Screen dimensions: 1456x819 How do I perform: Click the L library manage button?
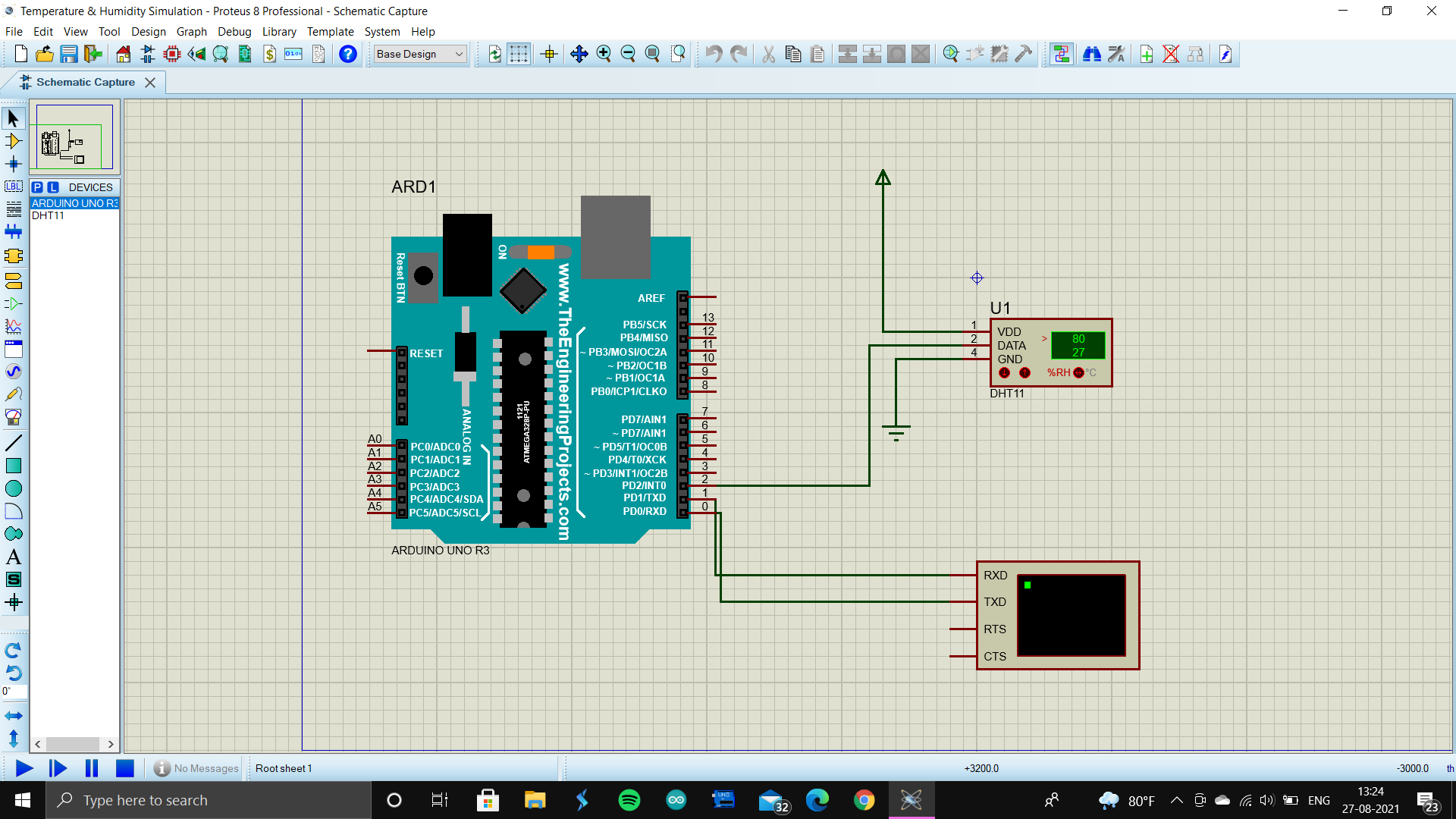point(53,187)
